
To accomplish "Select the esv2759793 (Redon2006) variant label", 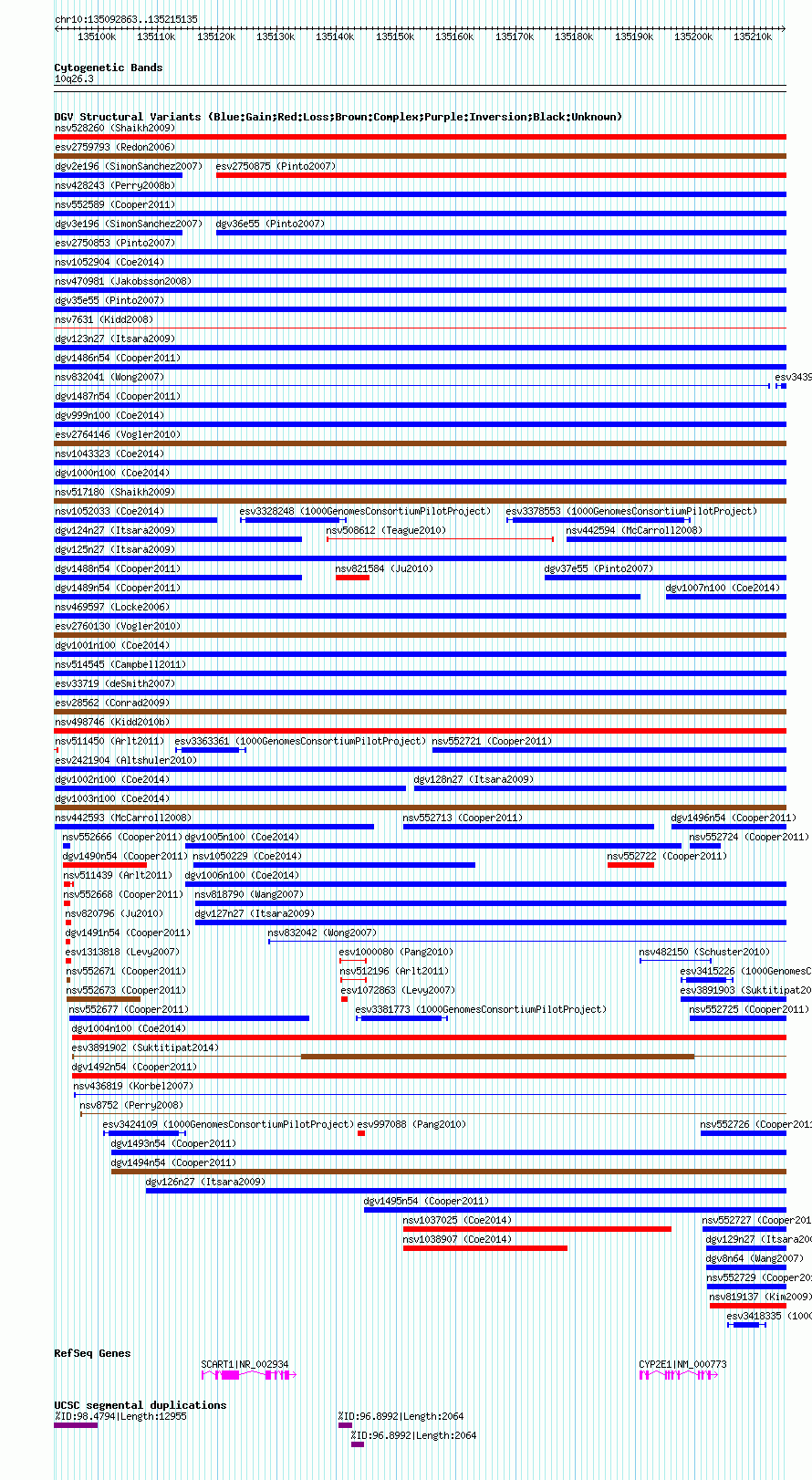I will 115,147.
